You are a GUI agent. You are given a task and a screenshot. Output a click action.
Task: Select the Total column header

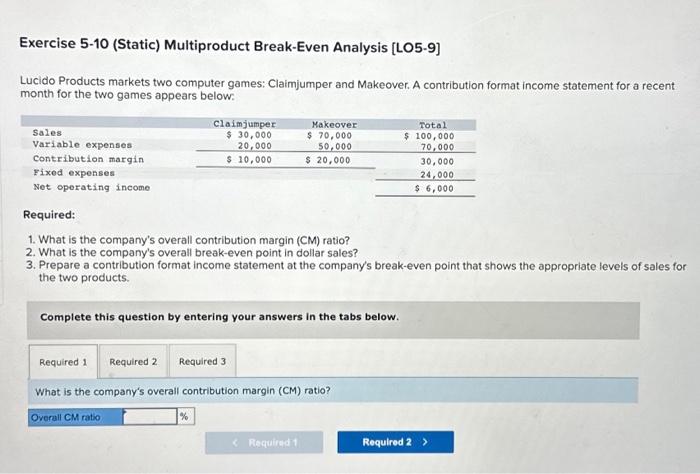tap(433, 125)
